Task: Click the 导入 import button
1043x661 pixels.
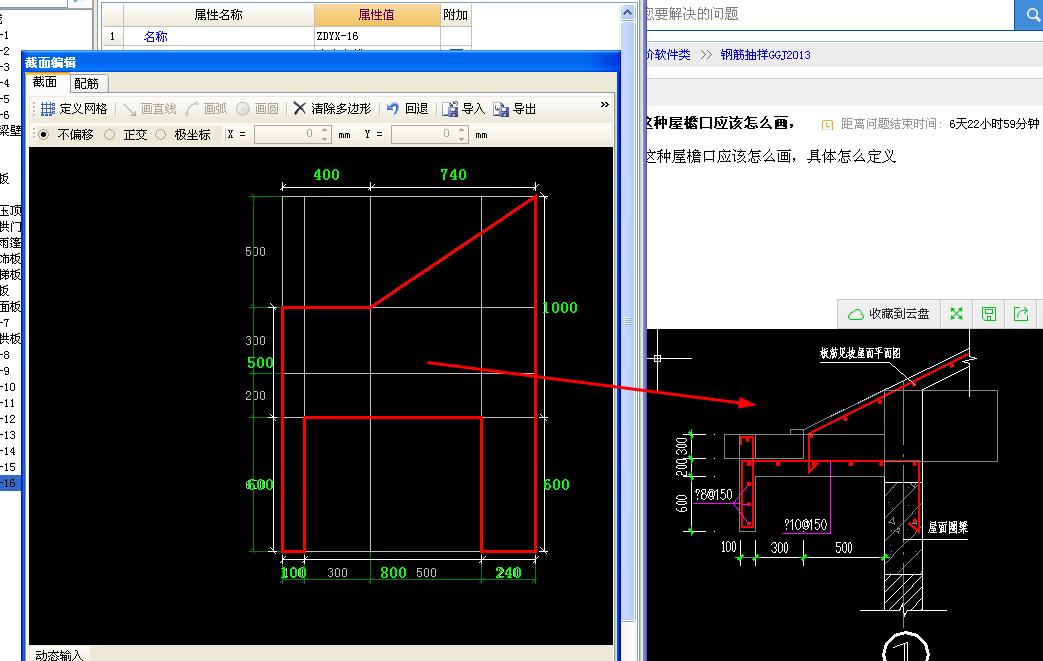Action: point(464,108)
